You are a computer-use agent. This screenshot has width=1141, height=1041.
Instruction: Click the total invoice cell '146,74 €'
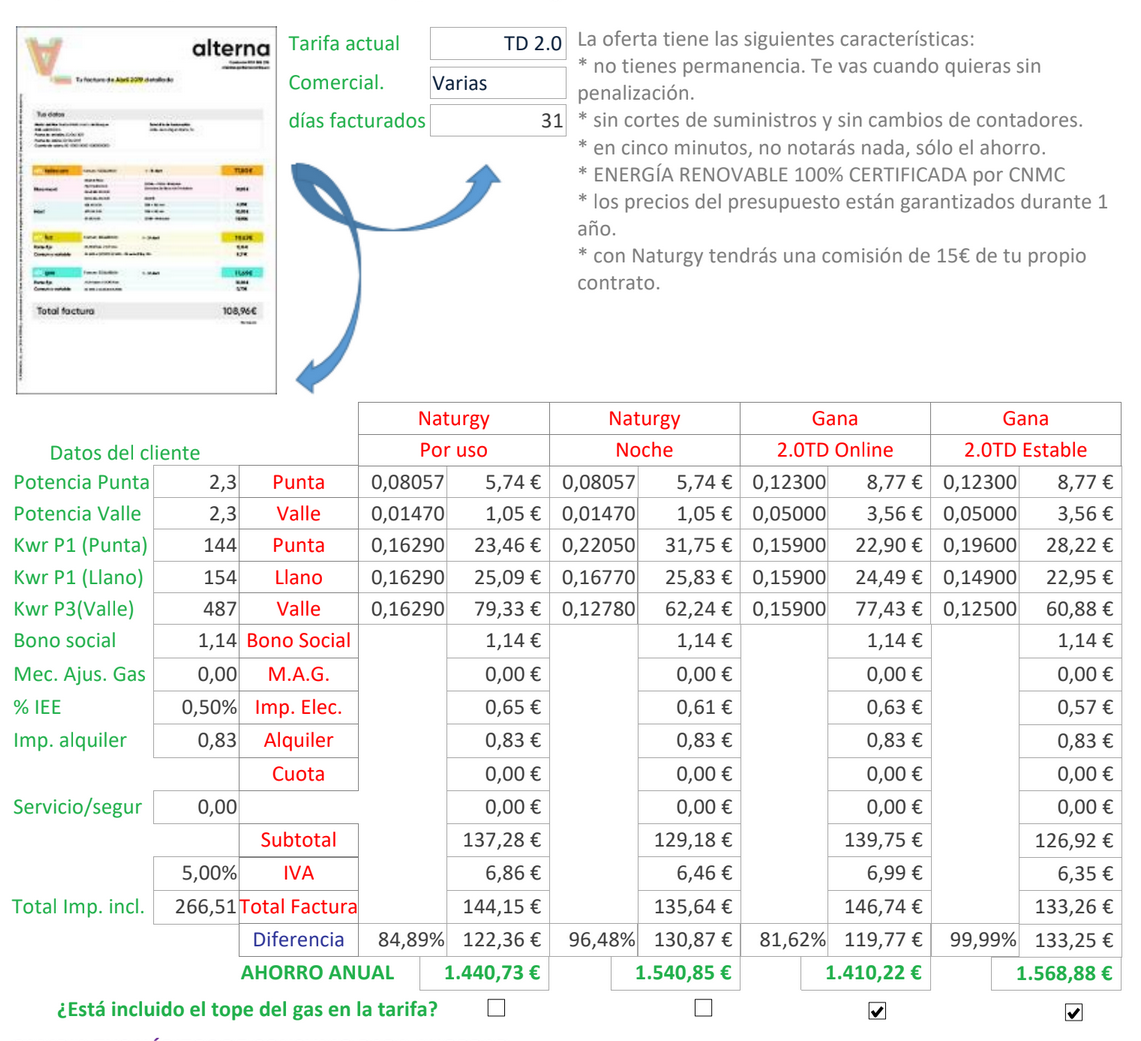879,906
